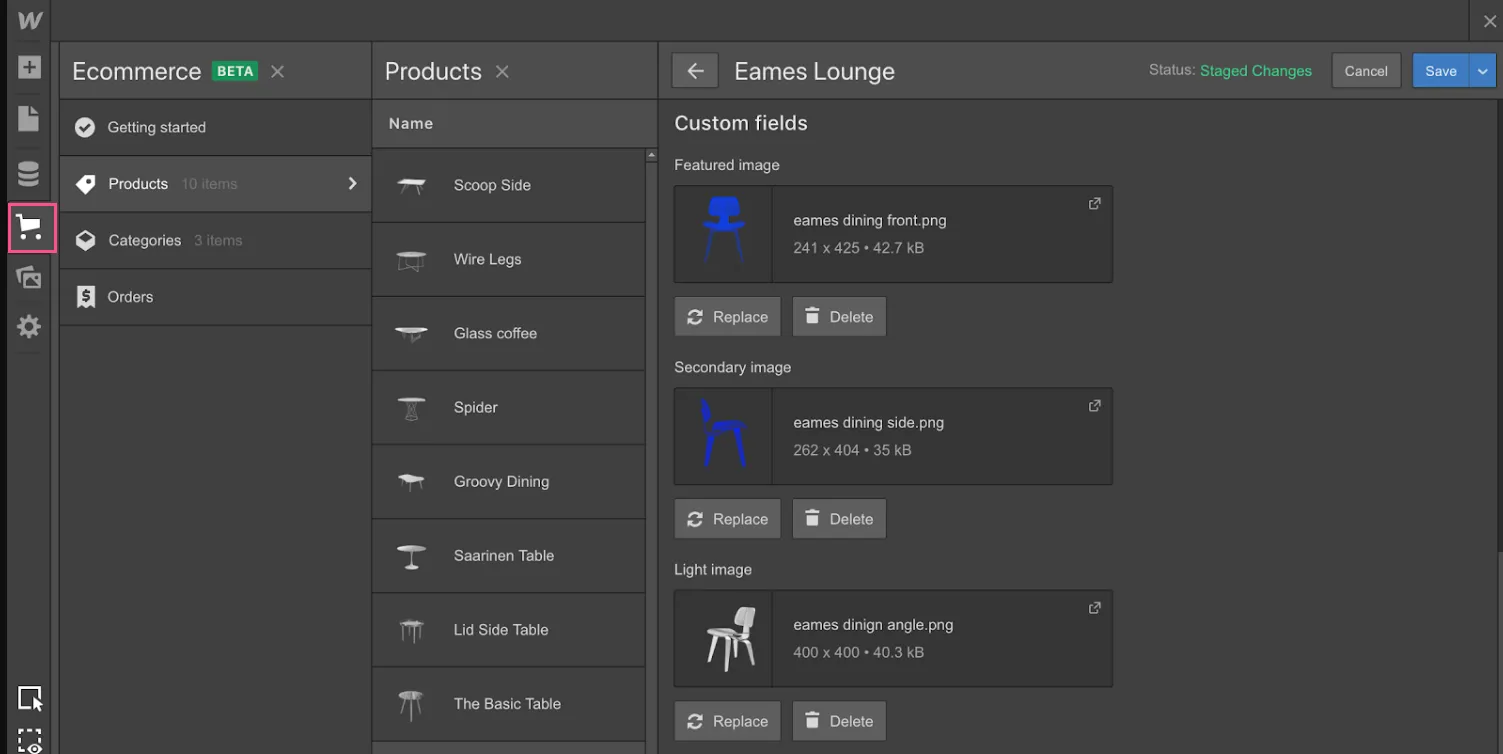Open the Save options dropdown arrow
1503x754 pixels.
(1483, 71)
